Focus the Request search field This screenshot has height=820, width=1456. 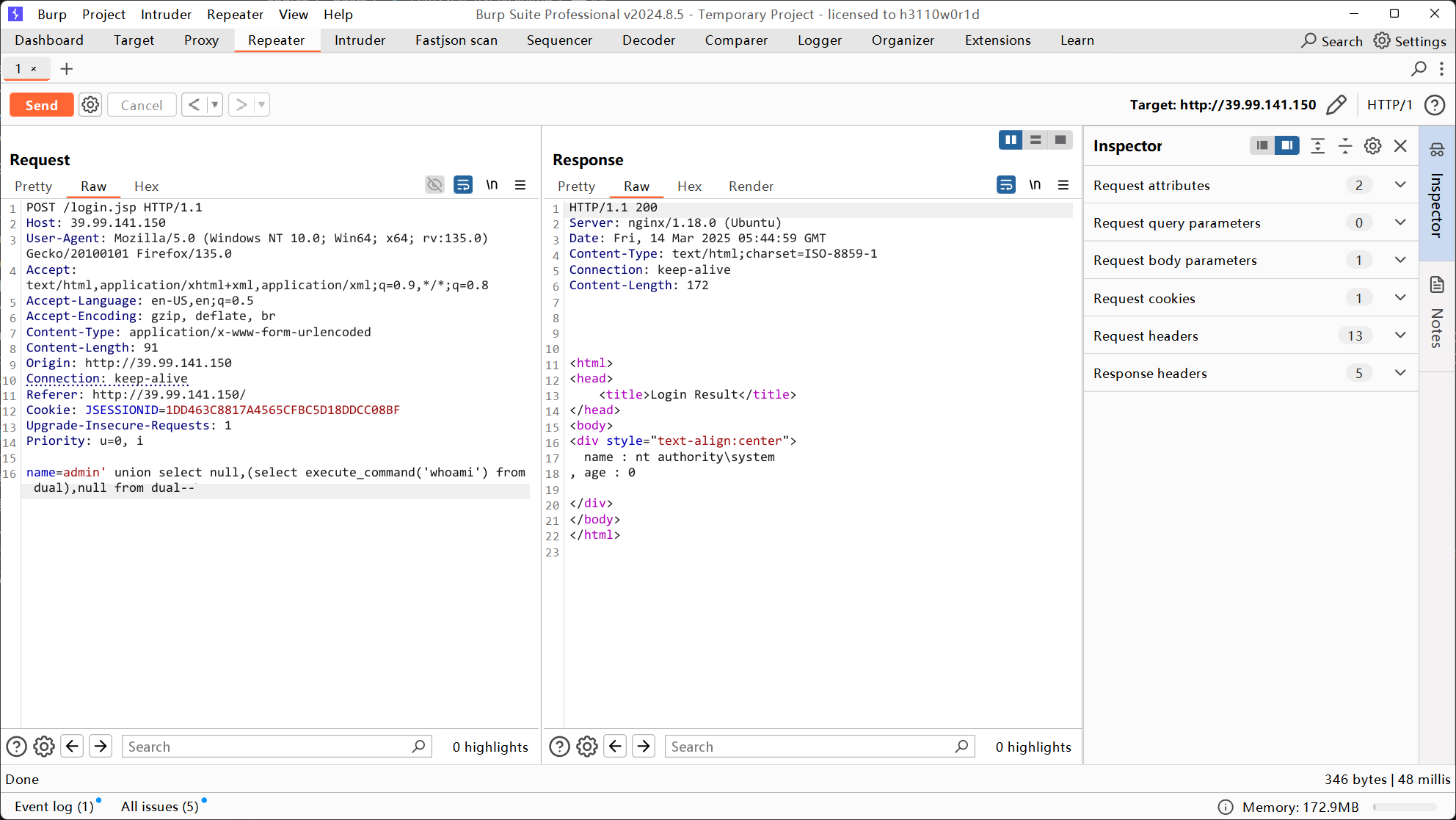(277, 747)
